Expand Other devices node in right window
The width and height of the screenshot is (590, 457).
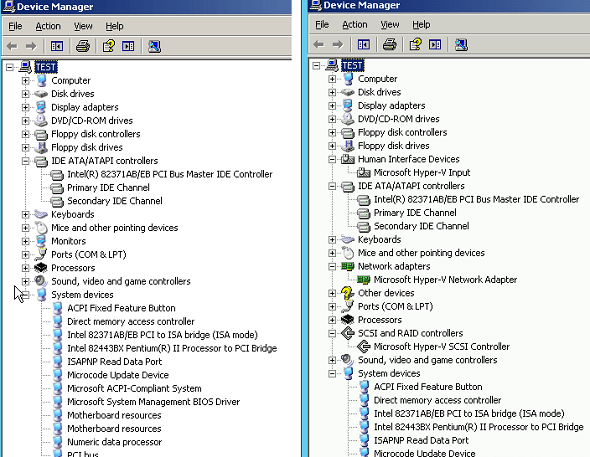coord(332,293)
